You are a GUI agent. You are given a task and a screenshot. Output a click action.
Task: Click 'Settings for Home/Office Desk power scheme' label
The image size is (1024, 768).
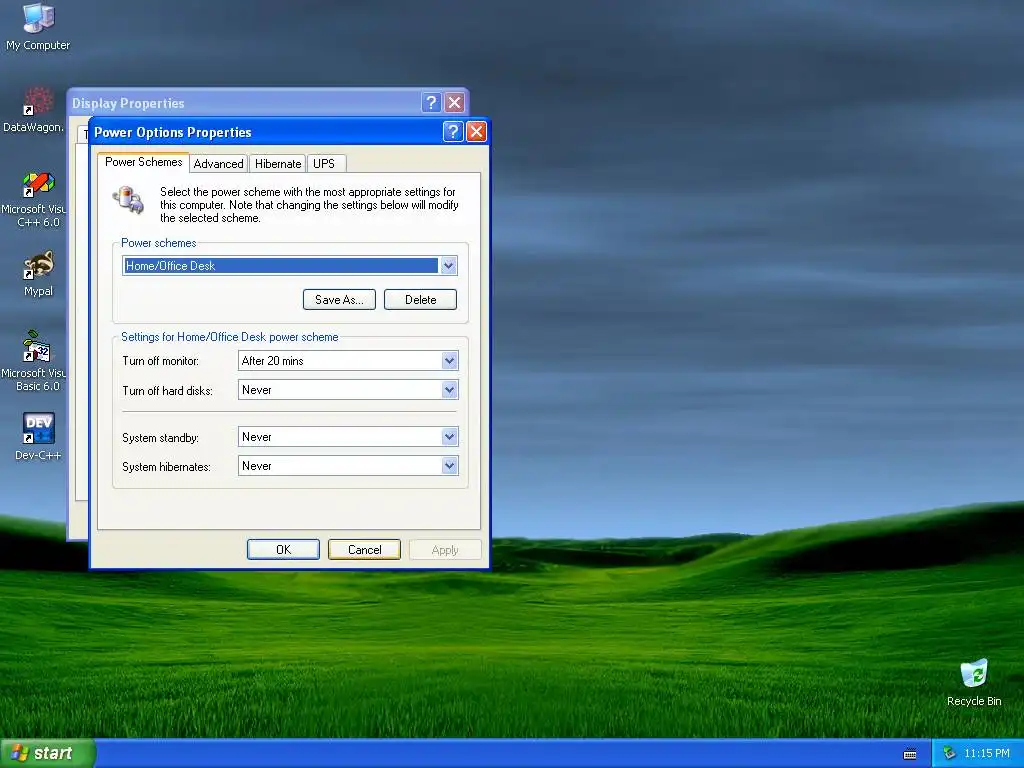click(x=229, y=337)
